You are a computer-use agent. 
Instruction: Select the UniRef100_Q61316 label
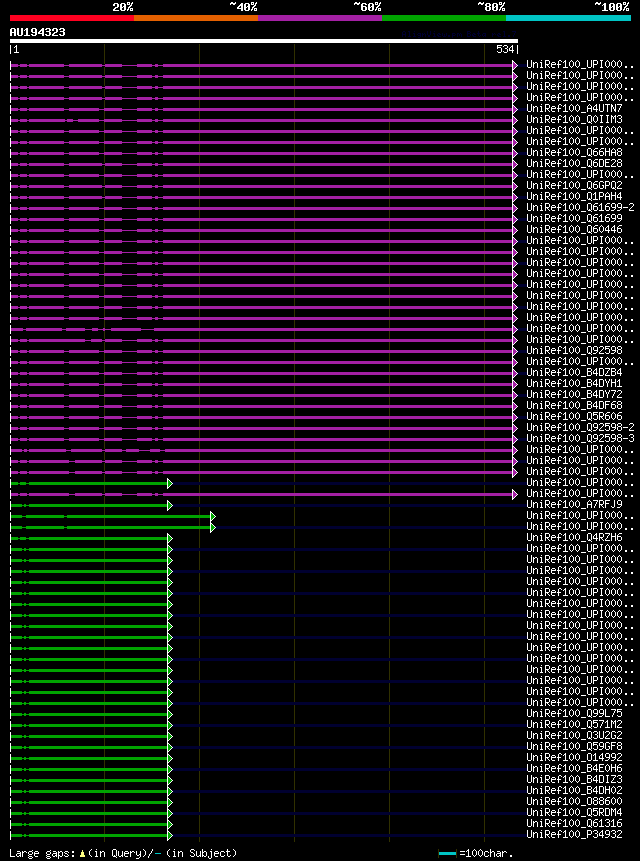pos(574,824)
